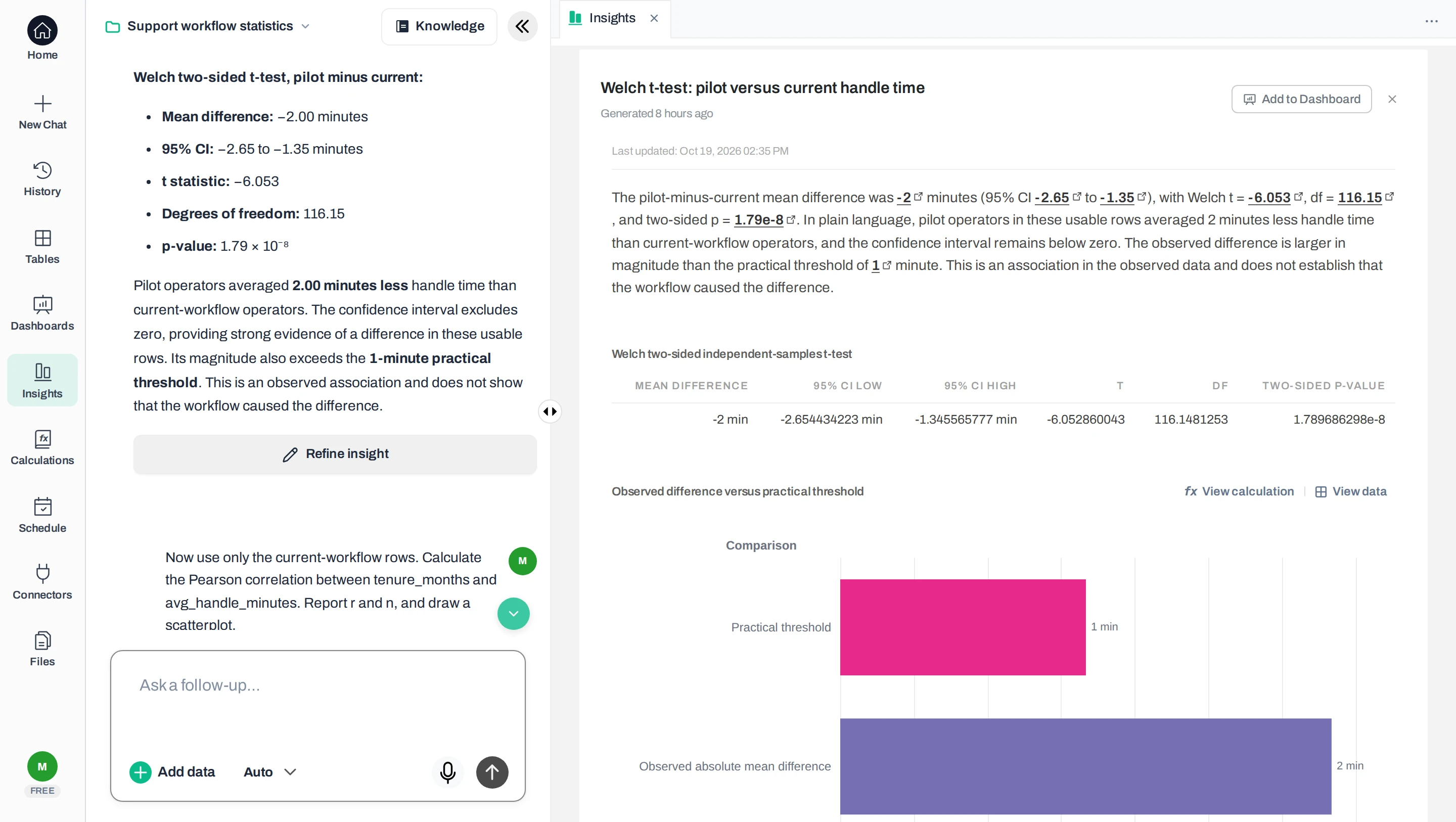The width and height of the screenshot is (1456, 822).
Task: Open the user profile avatar M
Action: tap(42, 766)
